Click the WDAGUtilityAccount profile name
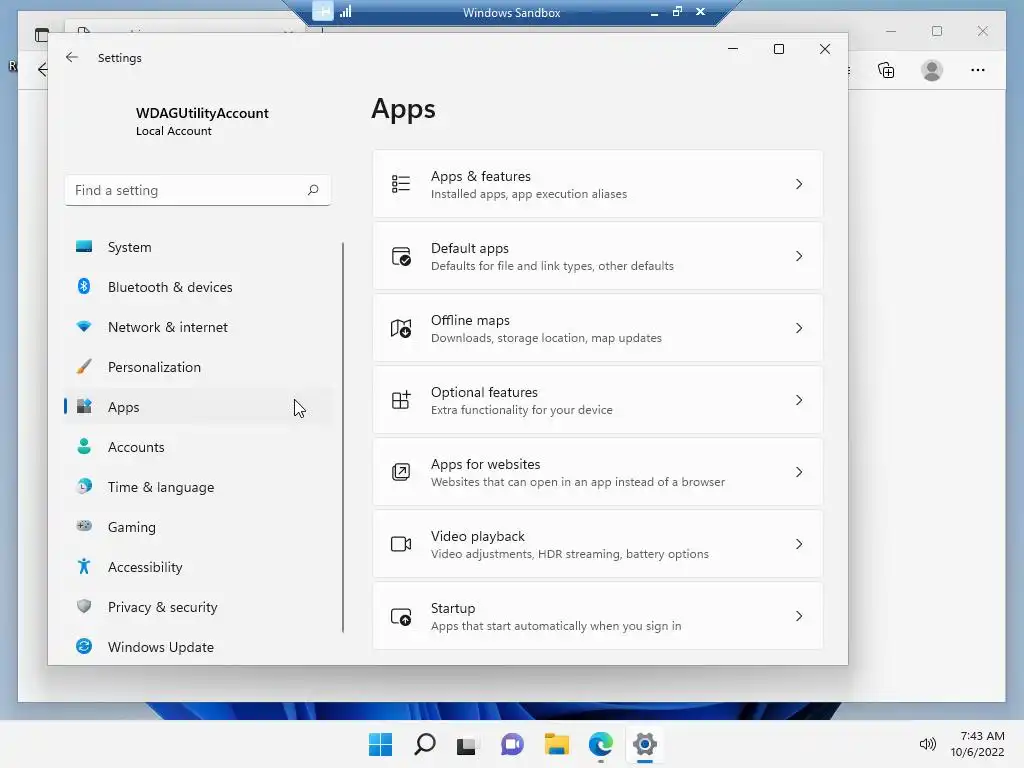The height and width of the screenshot is (768, 1024). click(x=202, y=113)
